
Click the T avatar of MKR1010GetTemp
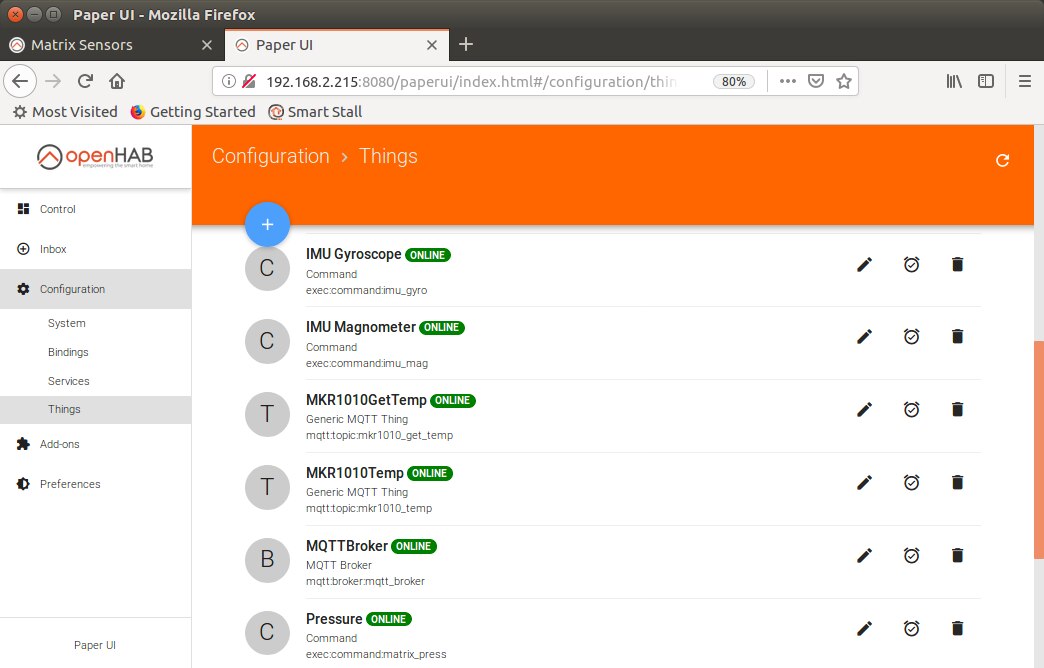click(267, 414)
